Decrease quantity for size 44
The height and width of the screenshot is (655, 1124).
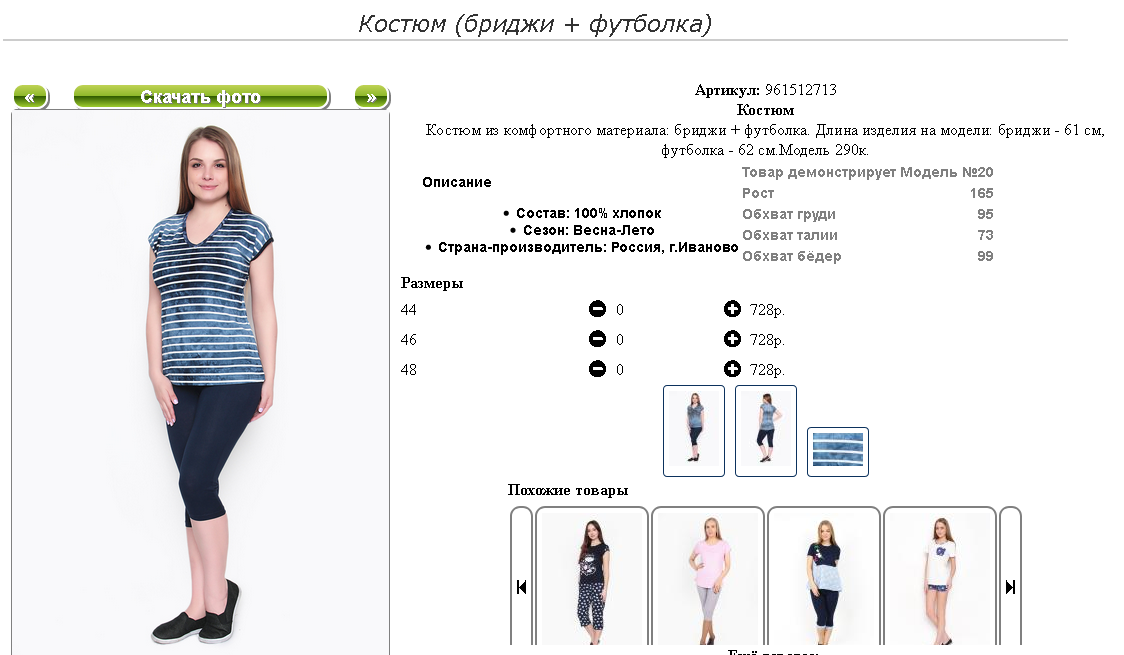pos(597,309)
